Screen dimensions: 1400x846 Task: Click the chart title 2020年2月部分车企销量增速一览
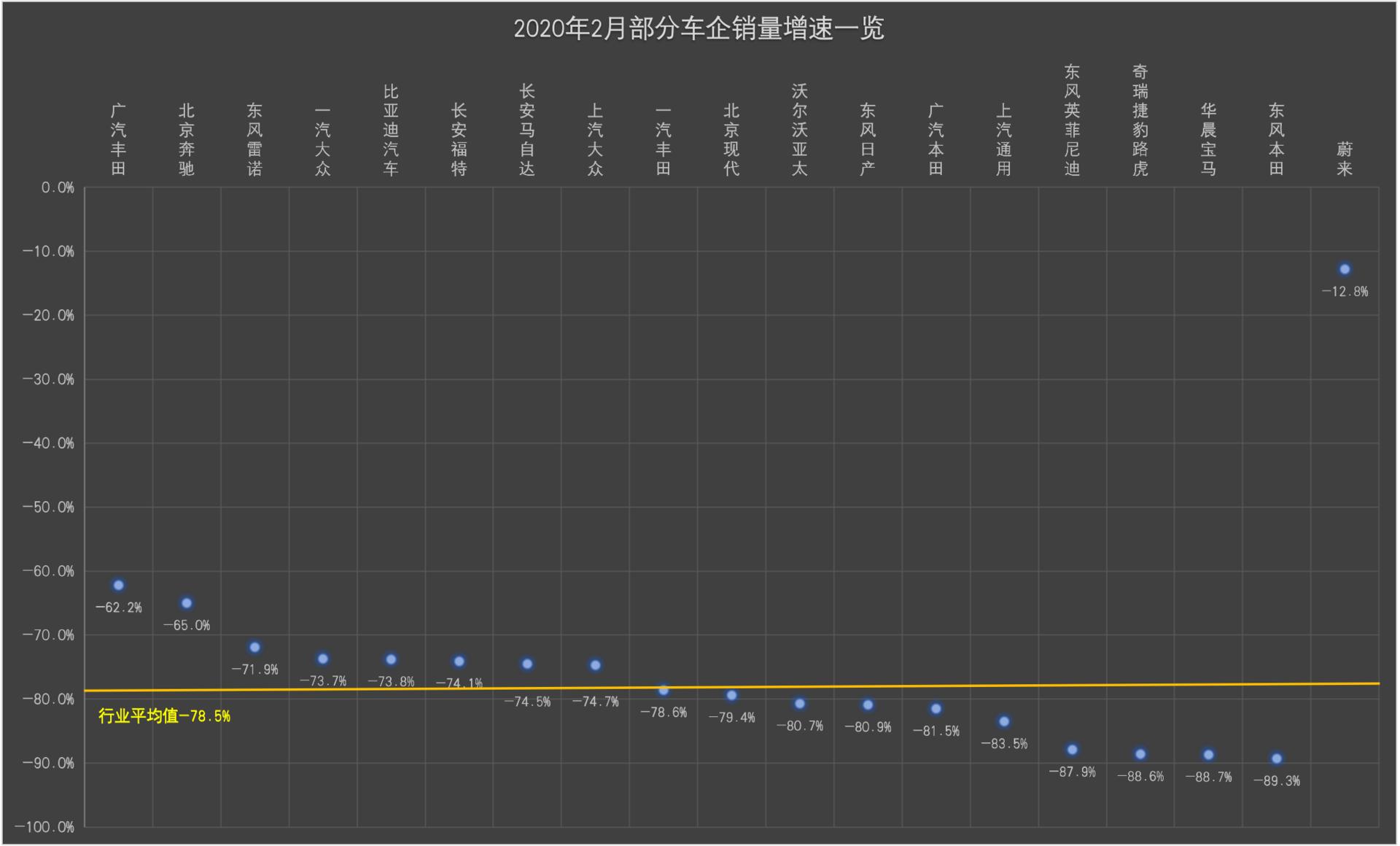pyautogui.click(x=699, y=29)
